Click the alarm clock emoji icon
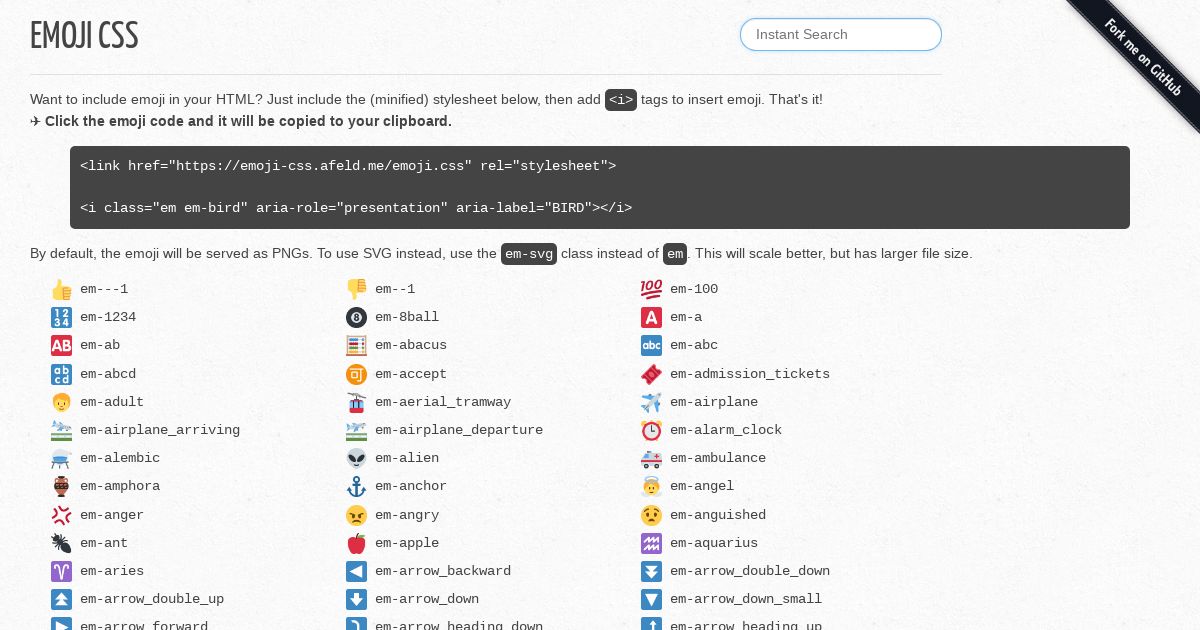This screenshot has height=630, width=1200. (x=651, y=430)
